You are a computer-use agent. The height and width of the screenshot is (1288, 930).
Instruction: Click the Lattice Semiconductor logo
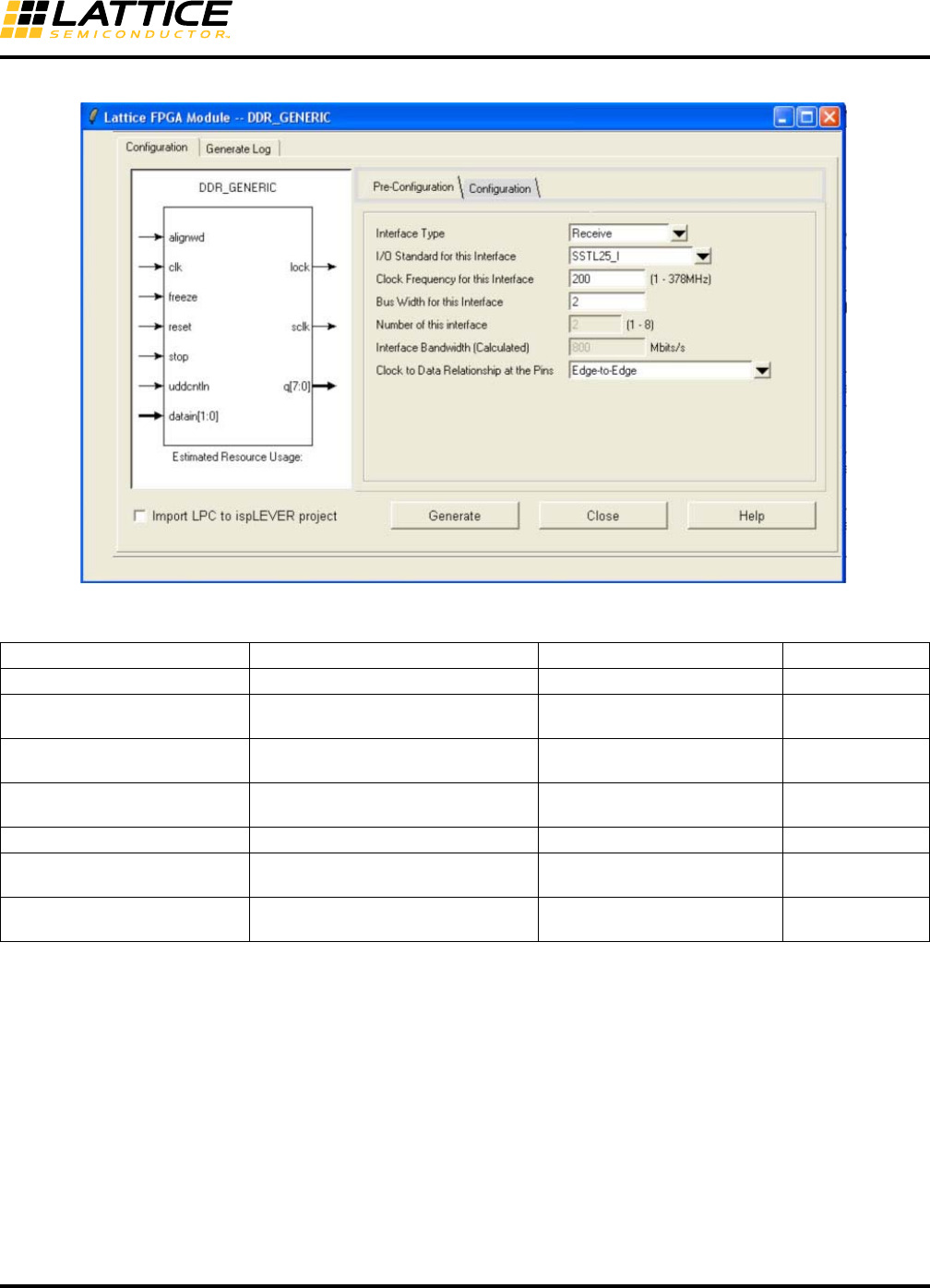(115, 20)
